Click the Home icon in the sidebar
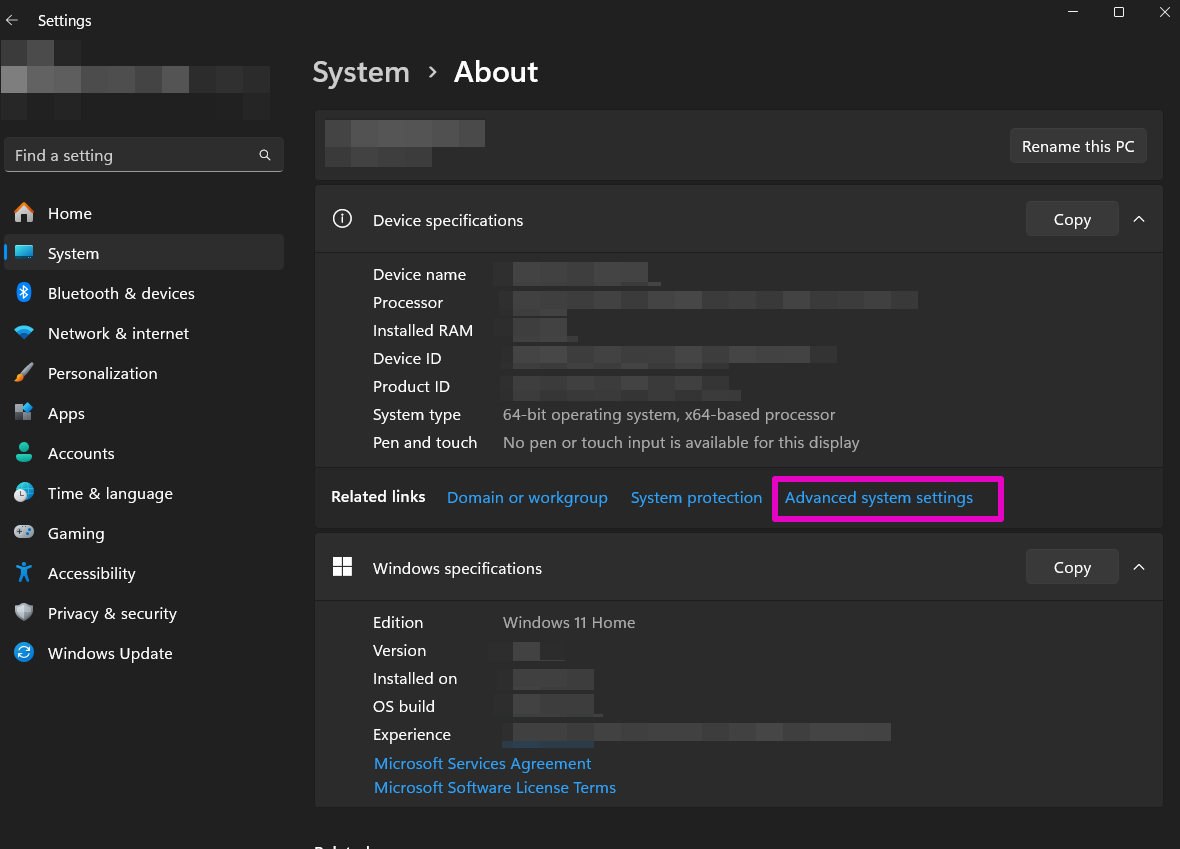The width and height of the screenshot is (1180, 849). click(24, 213)
